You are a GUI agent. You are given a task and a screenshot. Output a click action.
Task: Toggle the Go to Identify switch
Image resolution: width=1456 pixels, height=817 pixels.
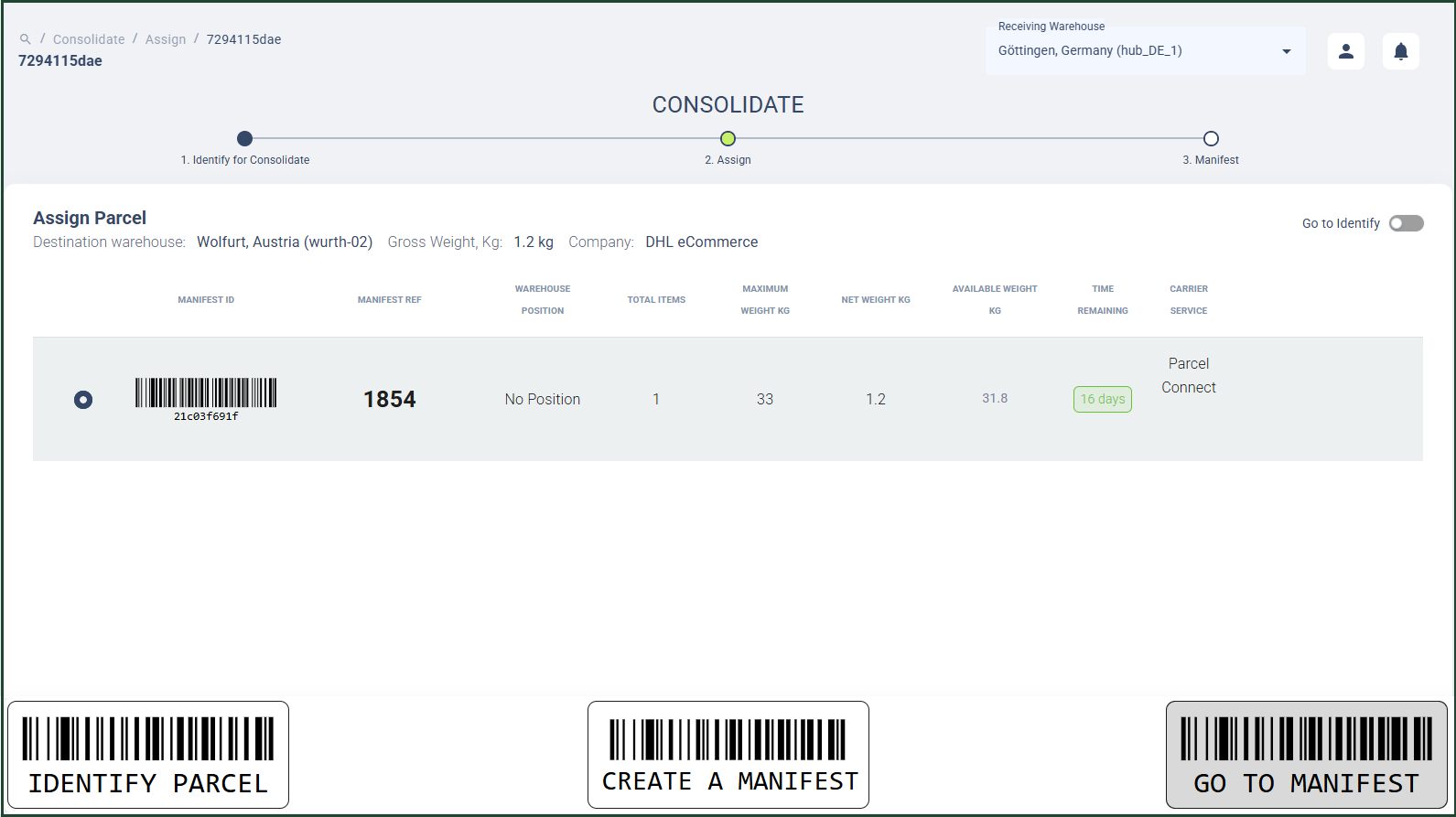(x=1406, y=223)
